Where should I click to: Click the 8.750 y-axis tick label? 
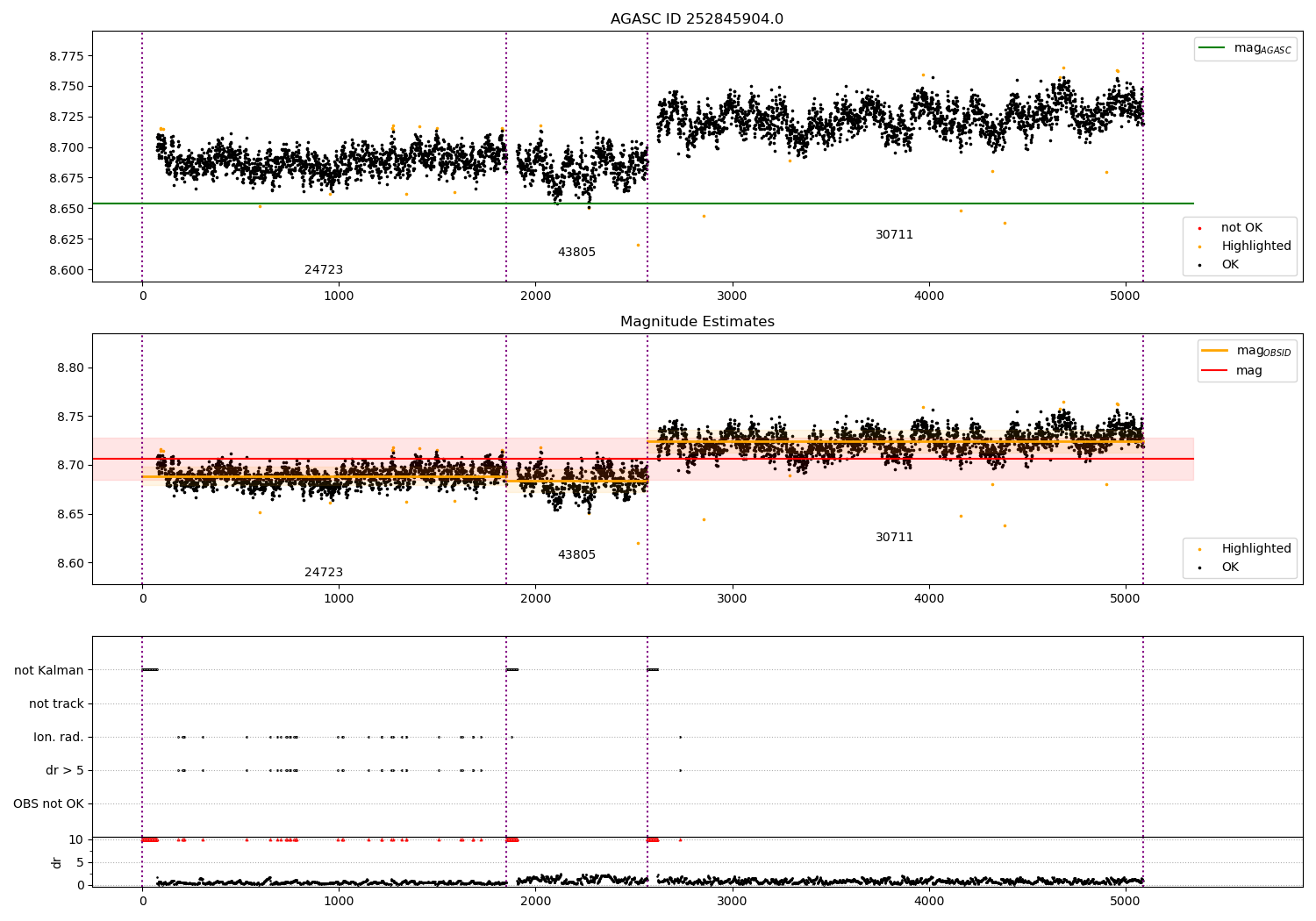point(67,87)
